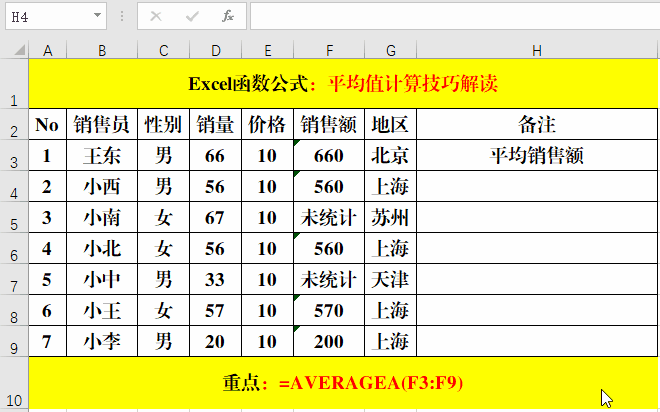The width and height of the screenshot is (660, 412).
Task: Select row 2 header
Action: [x=14, y=124]
